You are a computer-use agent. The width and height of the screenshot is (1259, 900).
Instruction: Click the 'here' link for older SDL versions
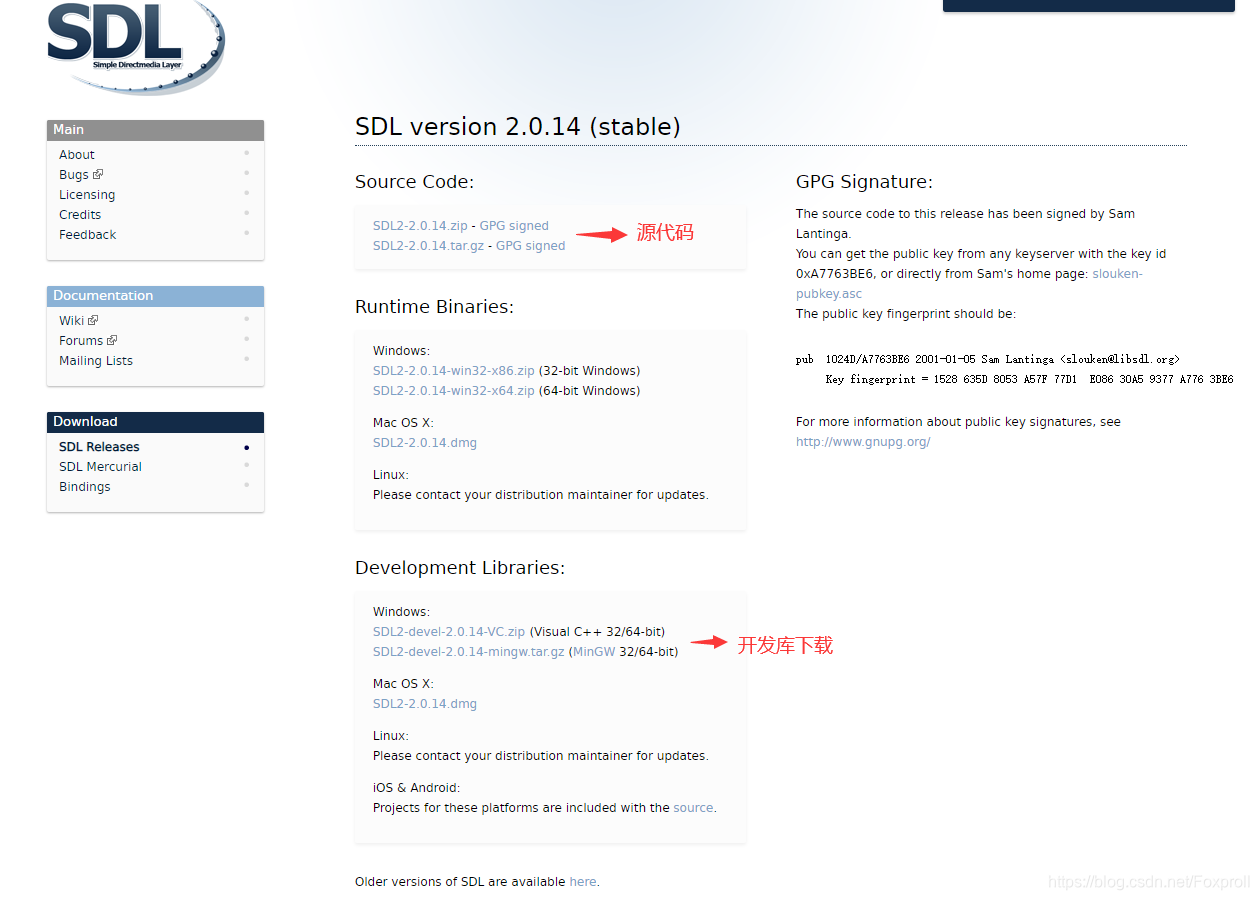tap(583, 881)
